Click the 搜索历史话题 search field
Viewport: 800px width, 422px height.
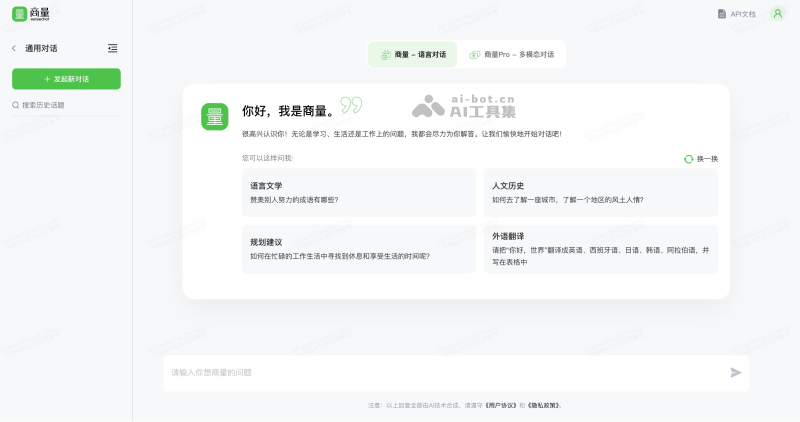pos(70,104)
